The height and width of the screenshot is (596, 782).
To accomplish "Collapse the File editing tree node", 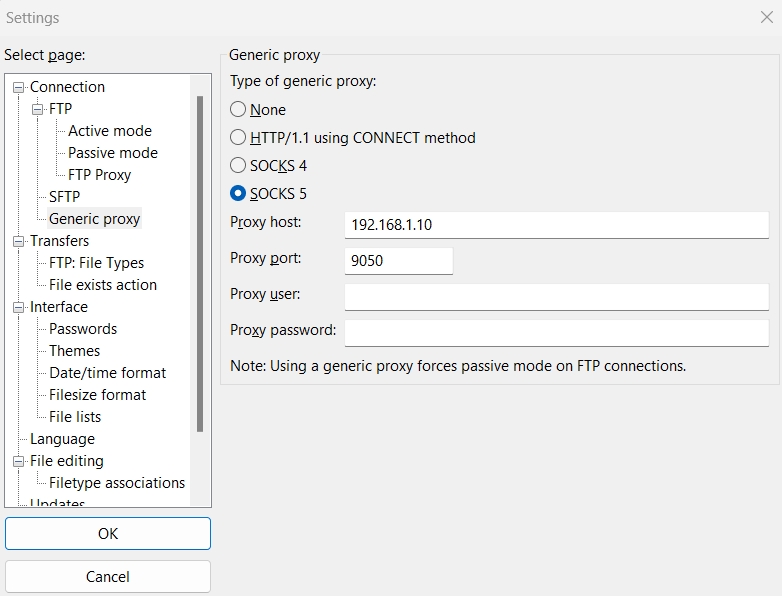I will point(18,462).
